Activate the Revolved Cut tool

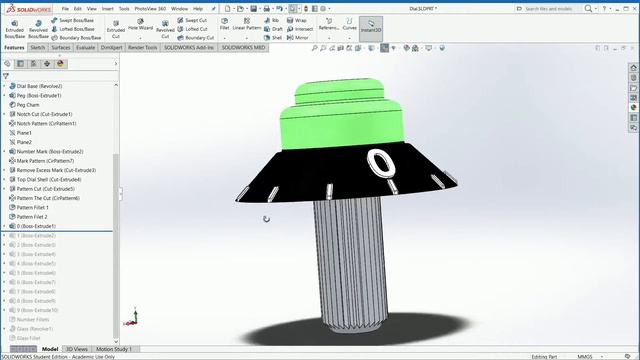[165, 29]
